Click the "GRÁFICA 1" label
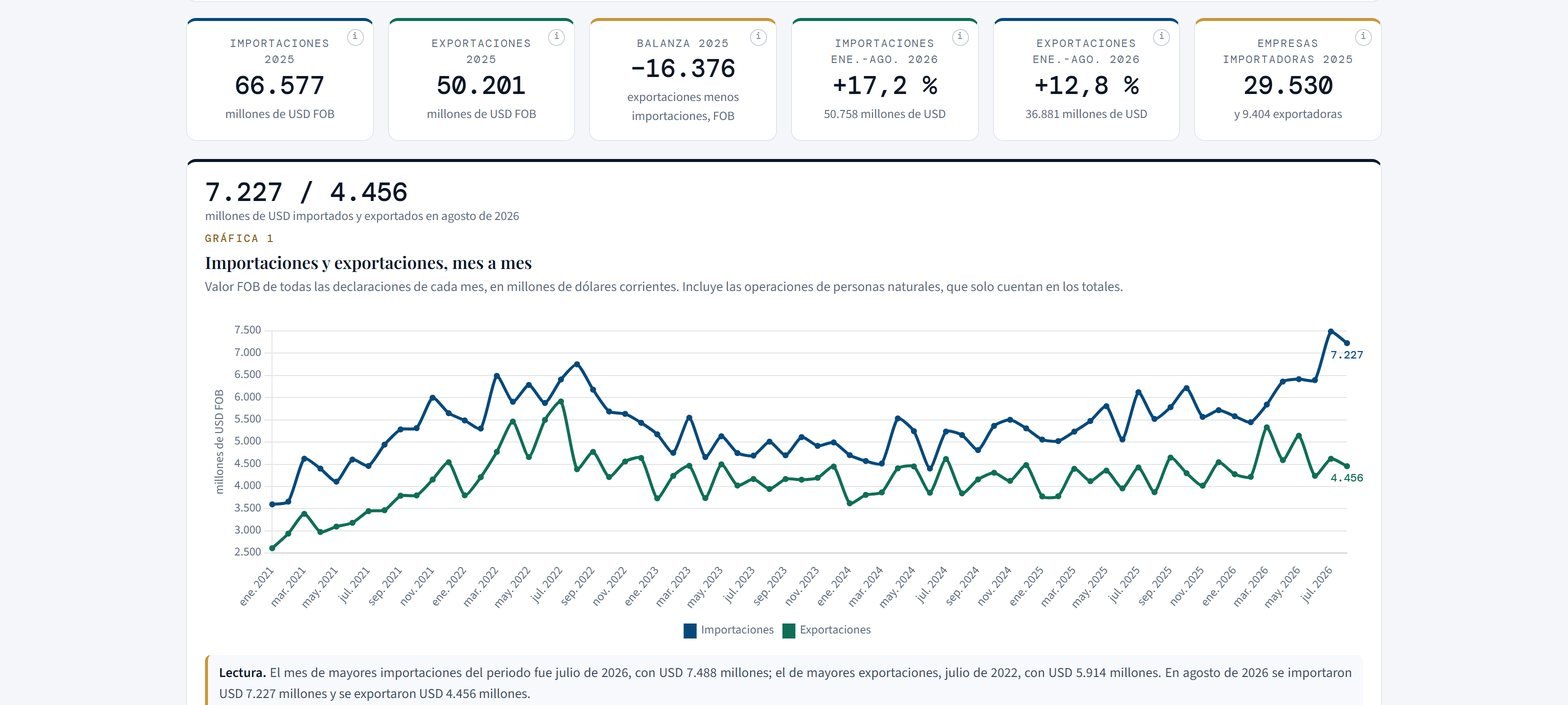The width and height of the screenshot is (1568, 705). 239,239
